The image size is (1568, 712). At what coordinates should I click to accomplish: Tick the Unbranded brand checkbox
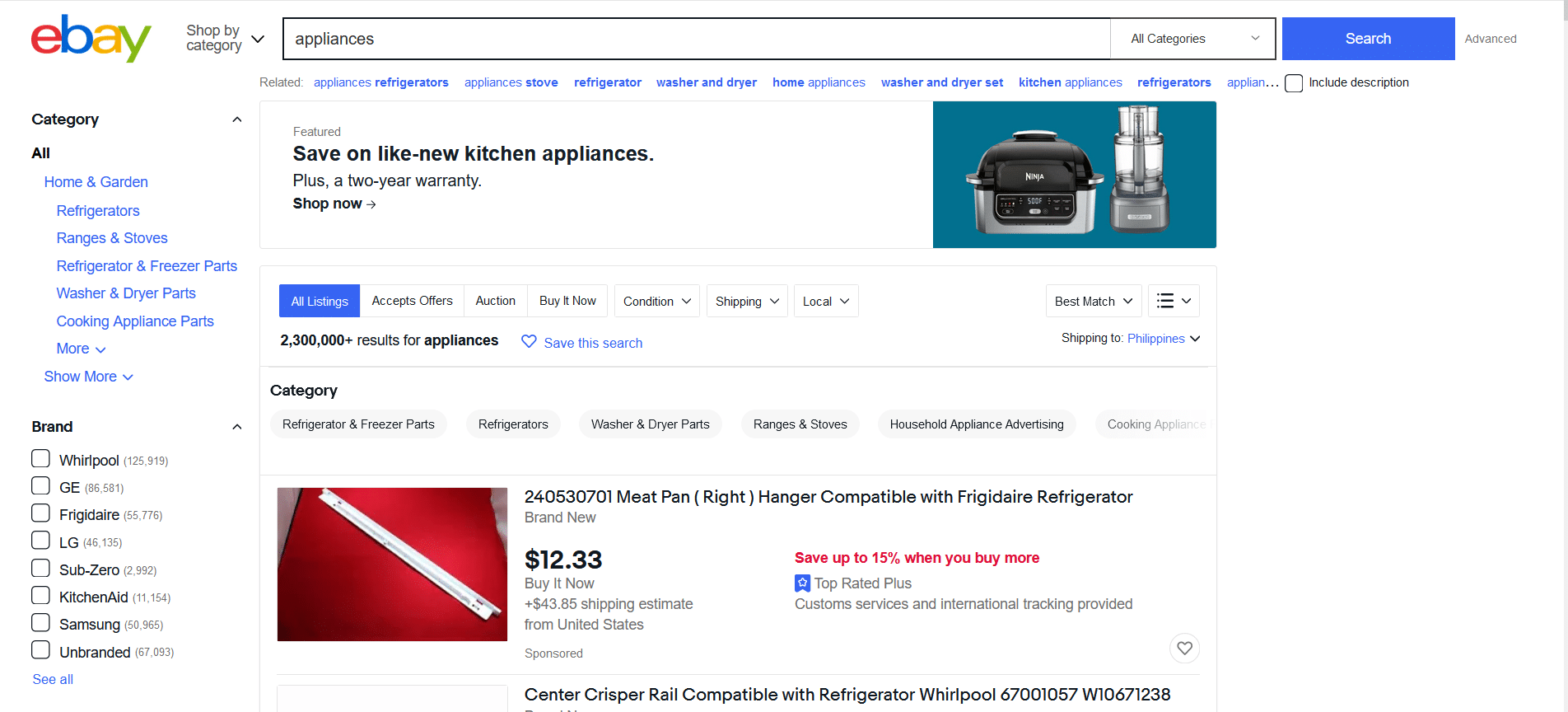pos(40,649)
